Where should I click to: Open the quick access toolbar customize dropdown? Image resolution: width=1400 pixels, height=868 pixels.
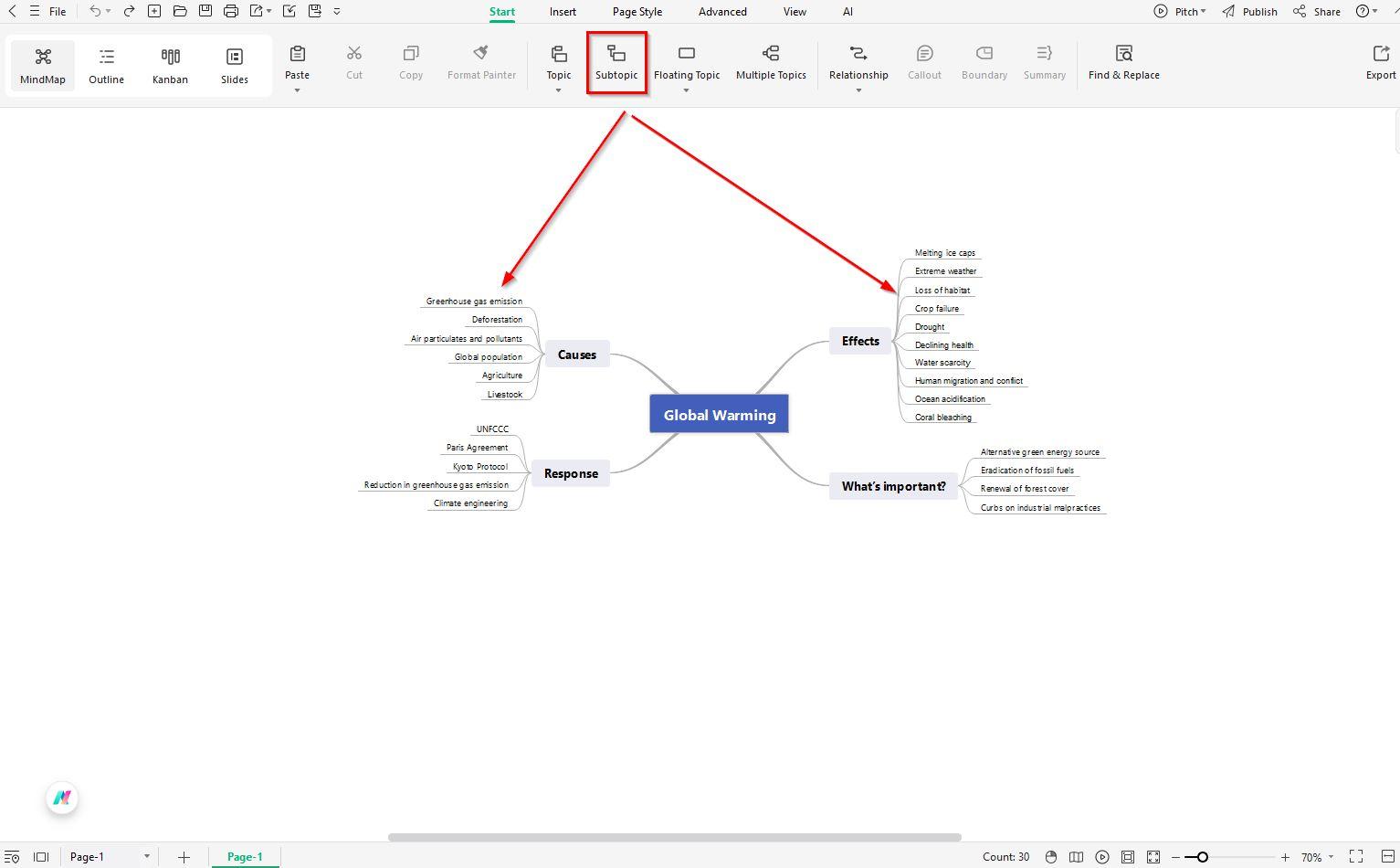[x=337, y=12]
